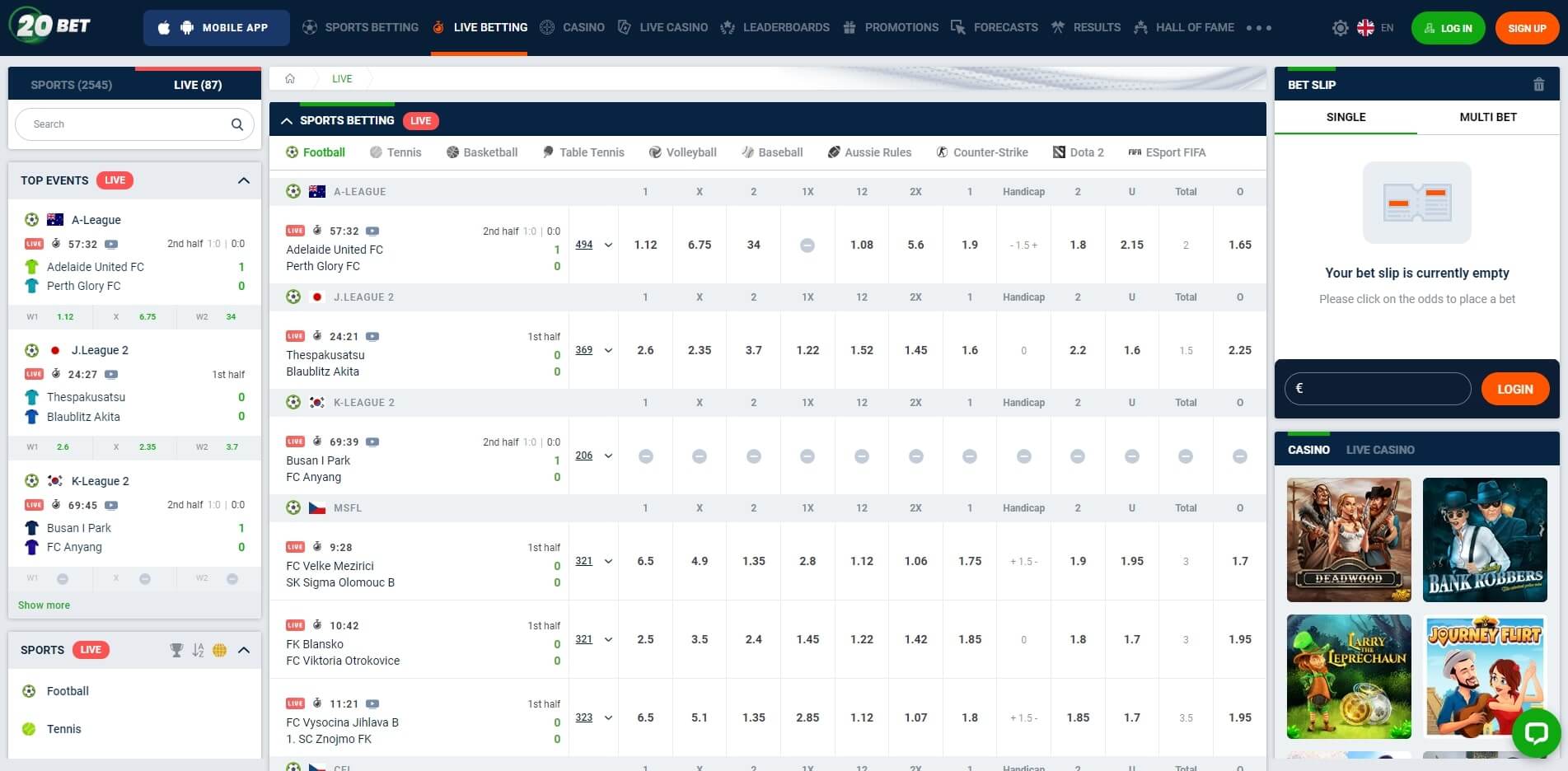Click the trophy icon in Sports panel
Screen dimensions: 1568x771
click(176, 650)
